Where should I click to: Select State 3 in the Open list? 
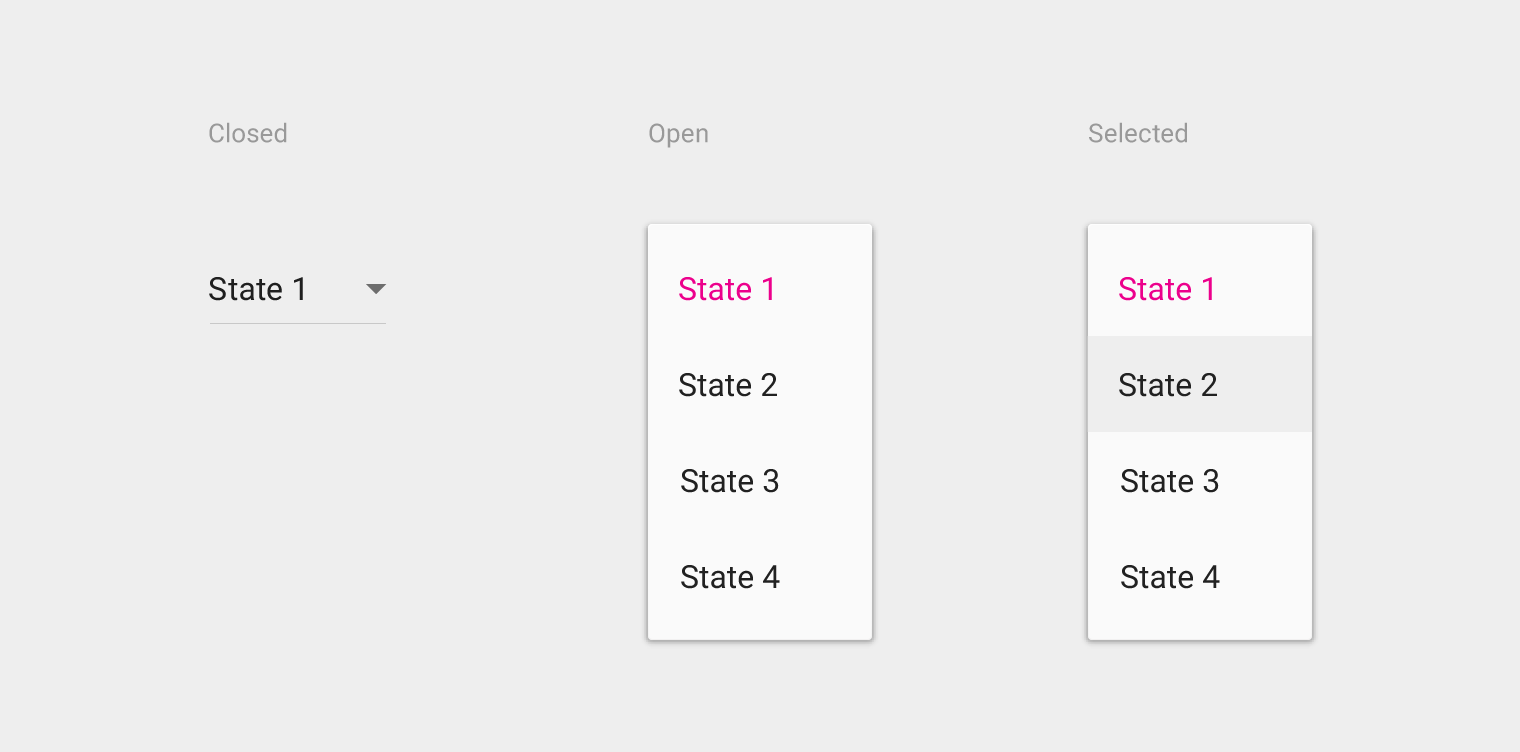click(730, 481)
